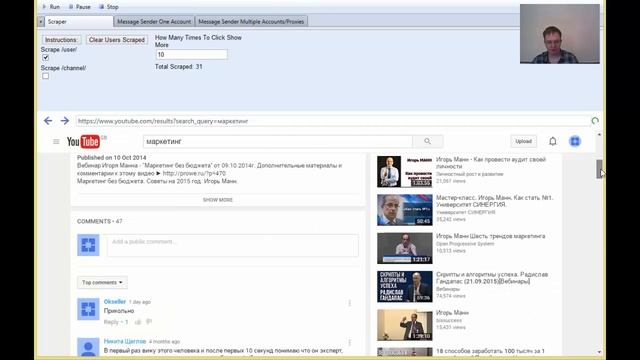Screen dimensions: 640x360
Task: Open the Okseller username link
Action: [115, 302]
